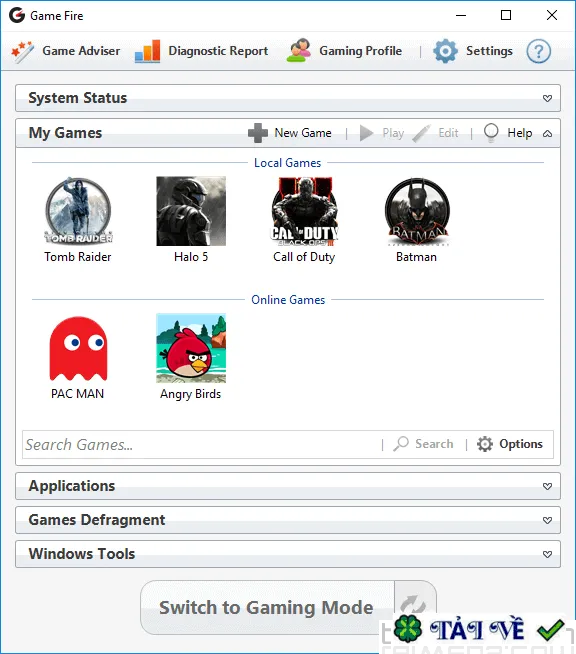Screen dimensions: 576x654
Task: Focus the Search Games input field
Action: pos(202,445)
